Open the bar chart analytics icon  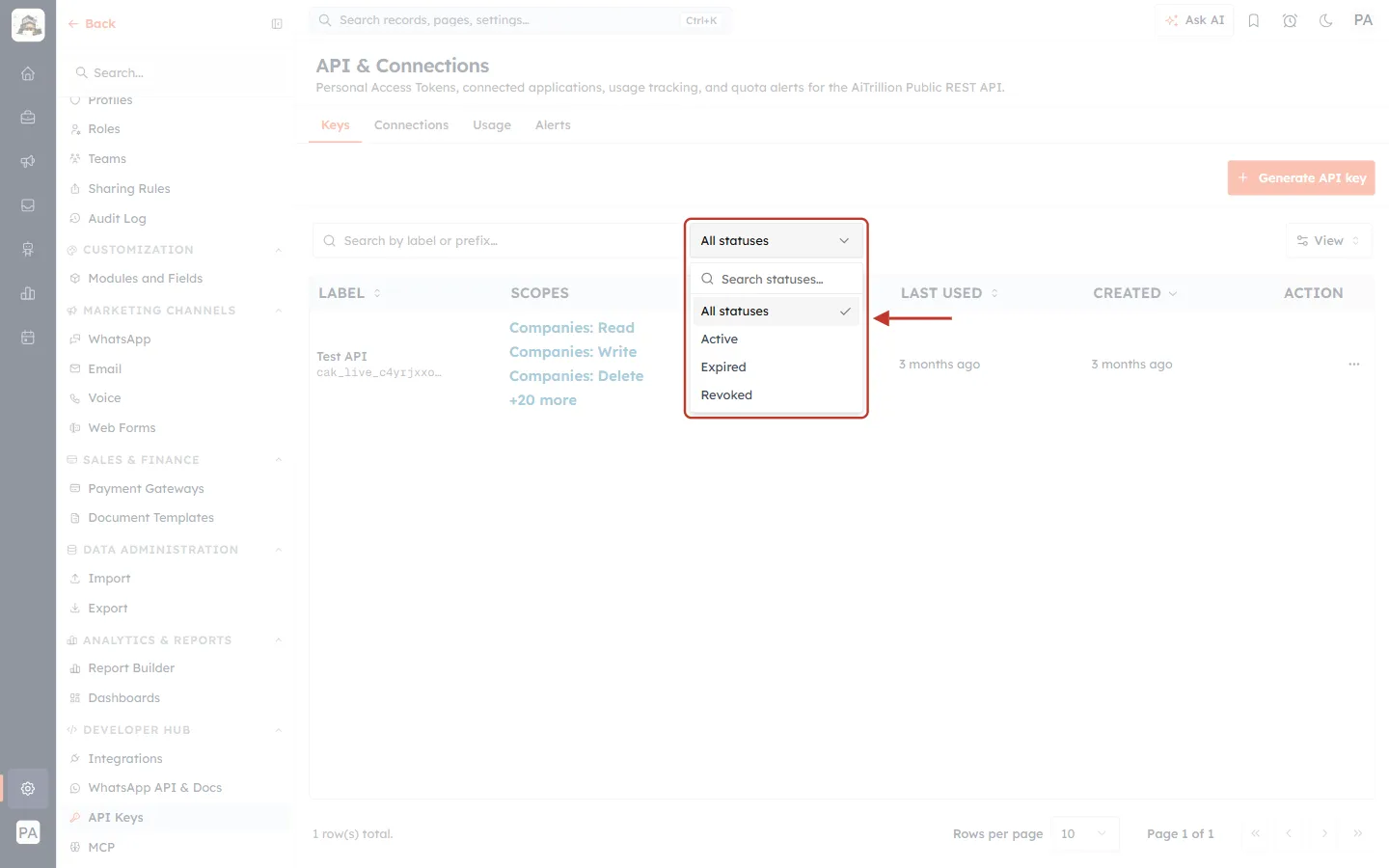click(28, 293)
